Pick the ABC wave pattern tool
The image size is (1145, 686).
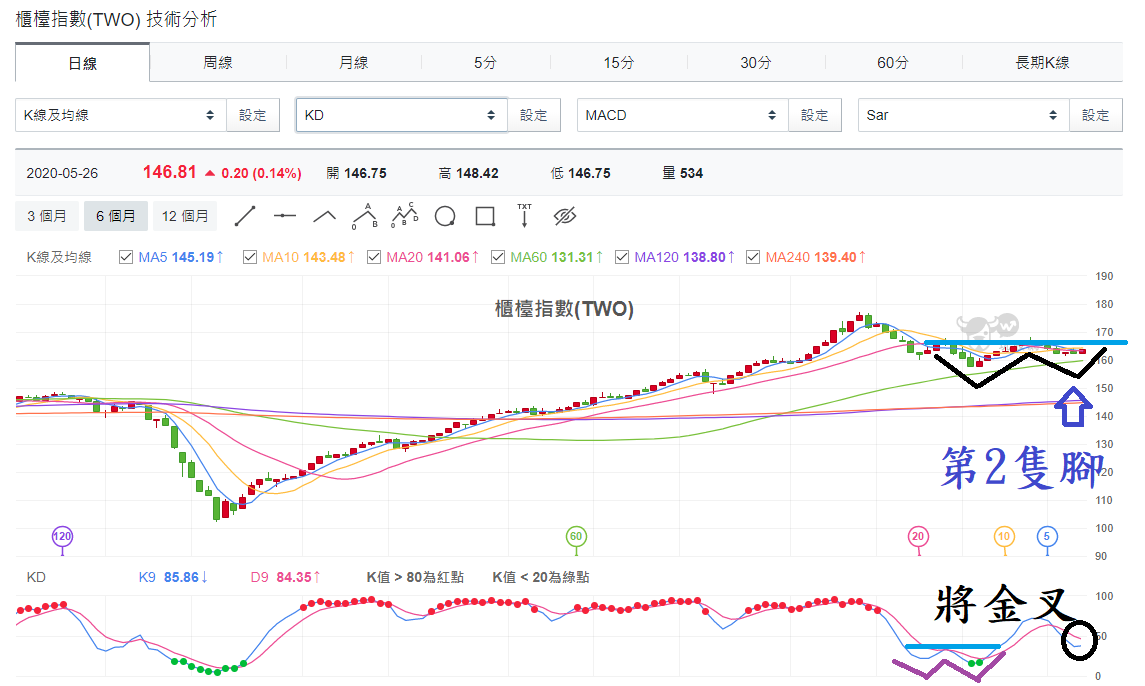pos(364,216)
